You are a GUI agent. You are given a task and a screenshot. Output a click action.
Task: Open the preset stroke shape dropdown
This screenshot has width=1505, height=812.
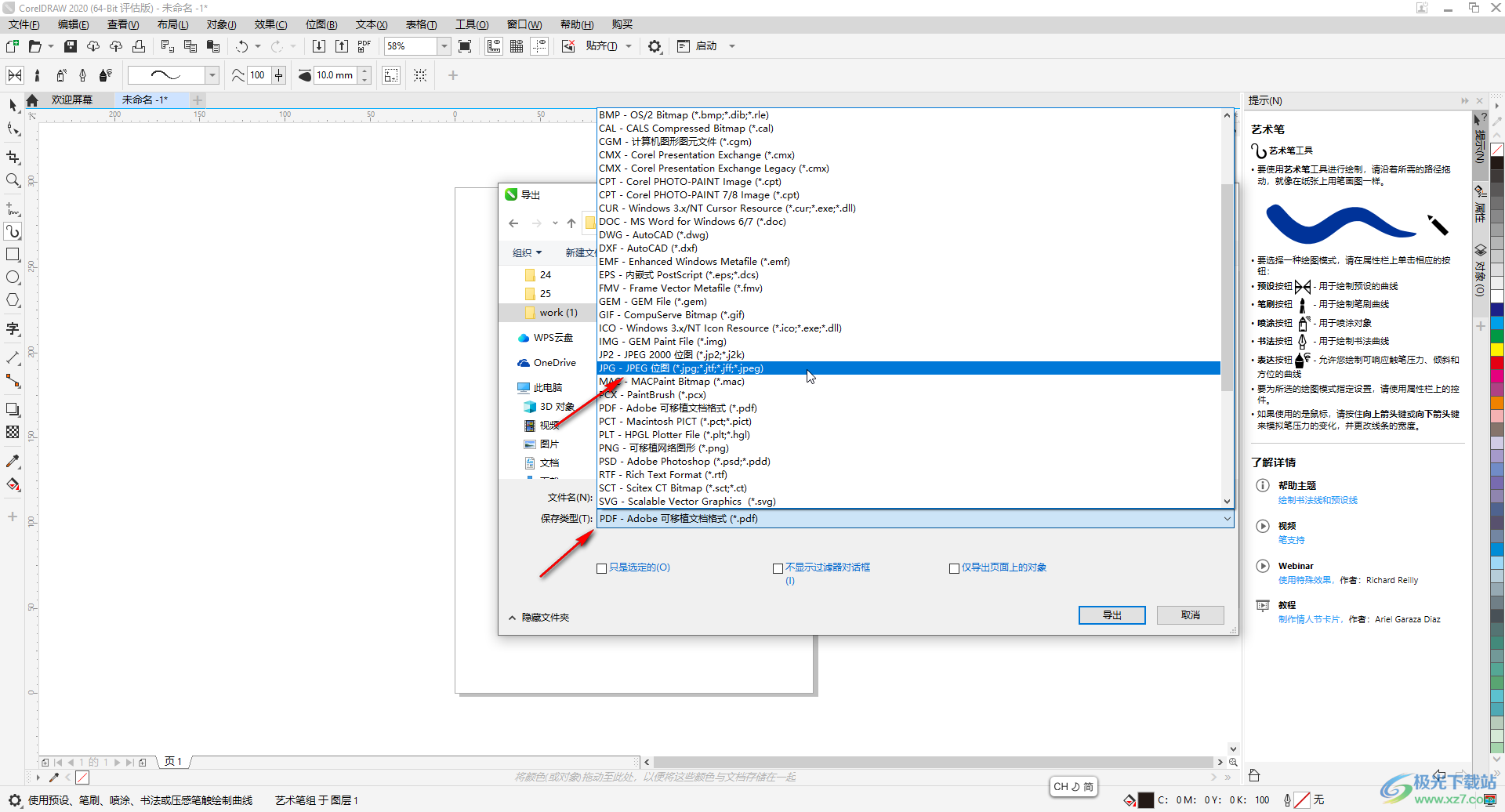pos(212,75)
